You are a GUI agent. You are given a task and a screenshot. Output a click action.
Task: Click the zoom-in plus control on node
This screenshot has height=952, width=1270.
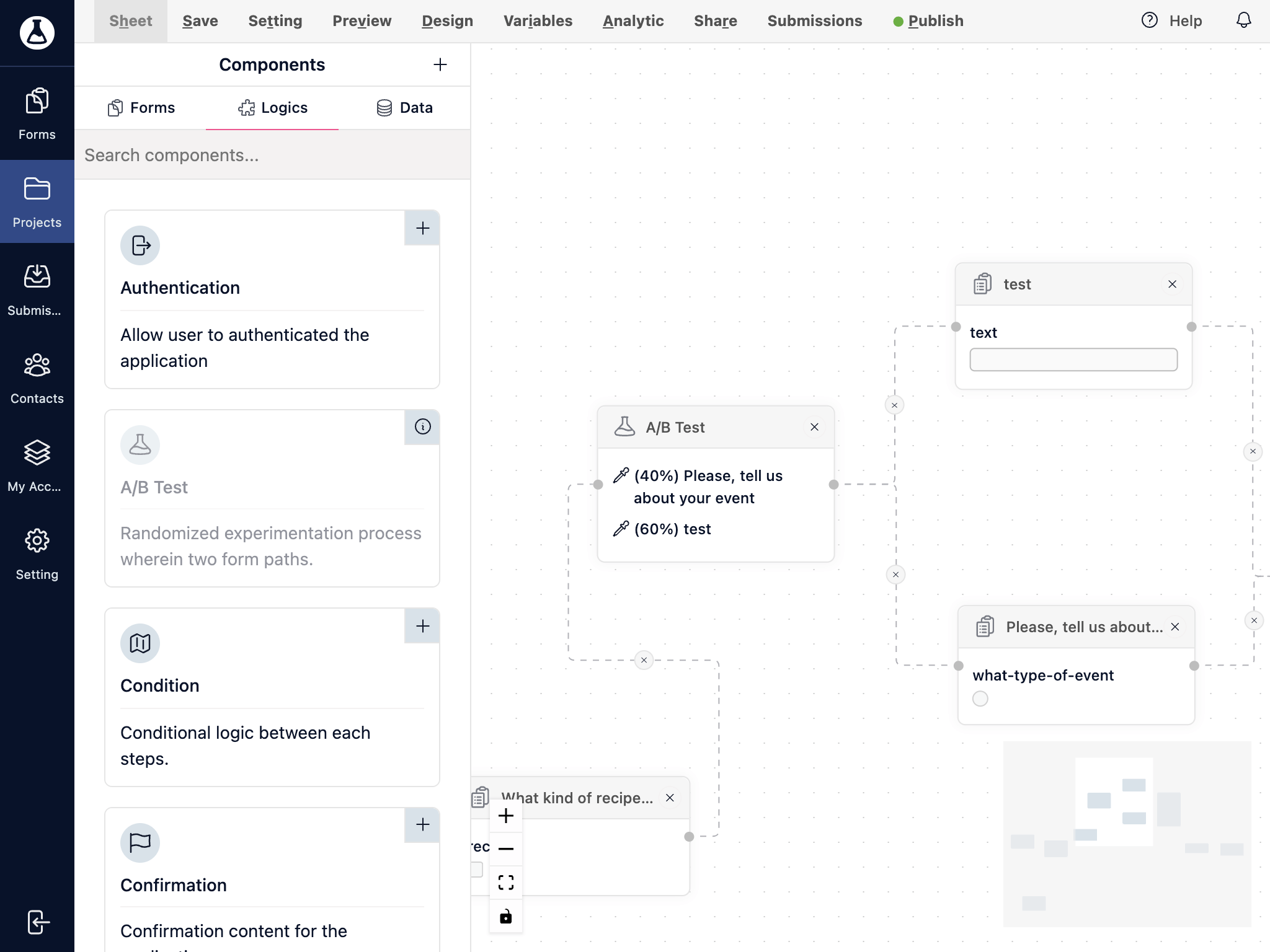[x=506, y=814]
